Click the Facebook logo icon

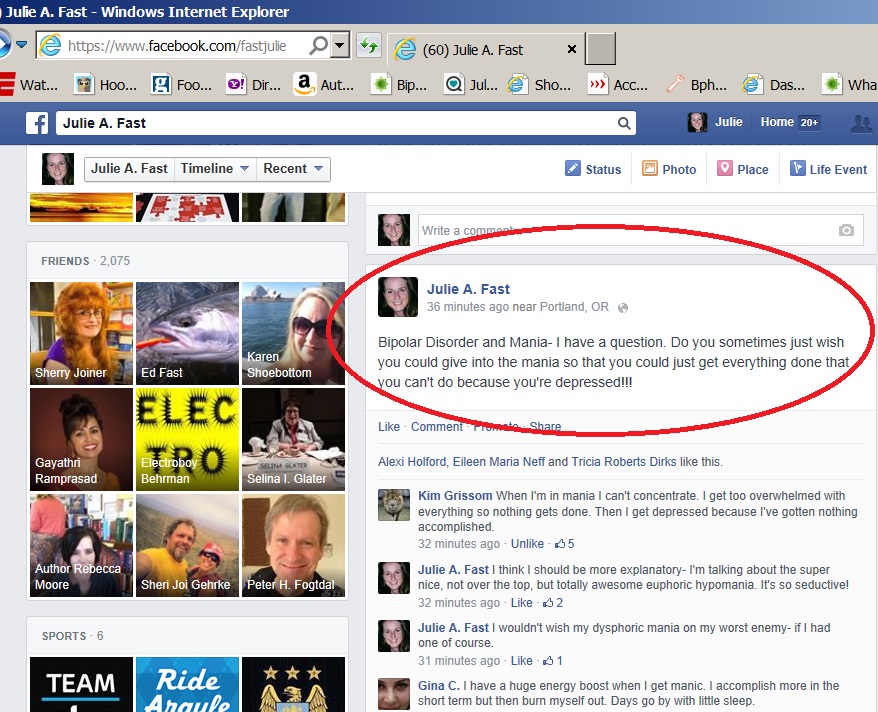(37, 123)
